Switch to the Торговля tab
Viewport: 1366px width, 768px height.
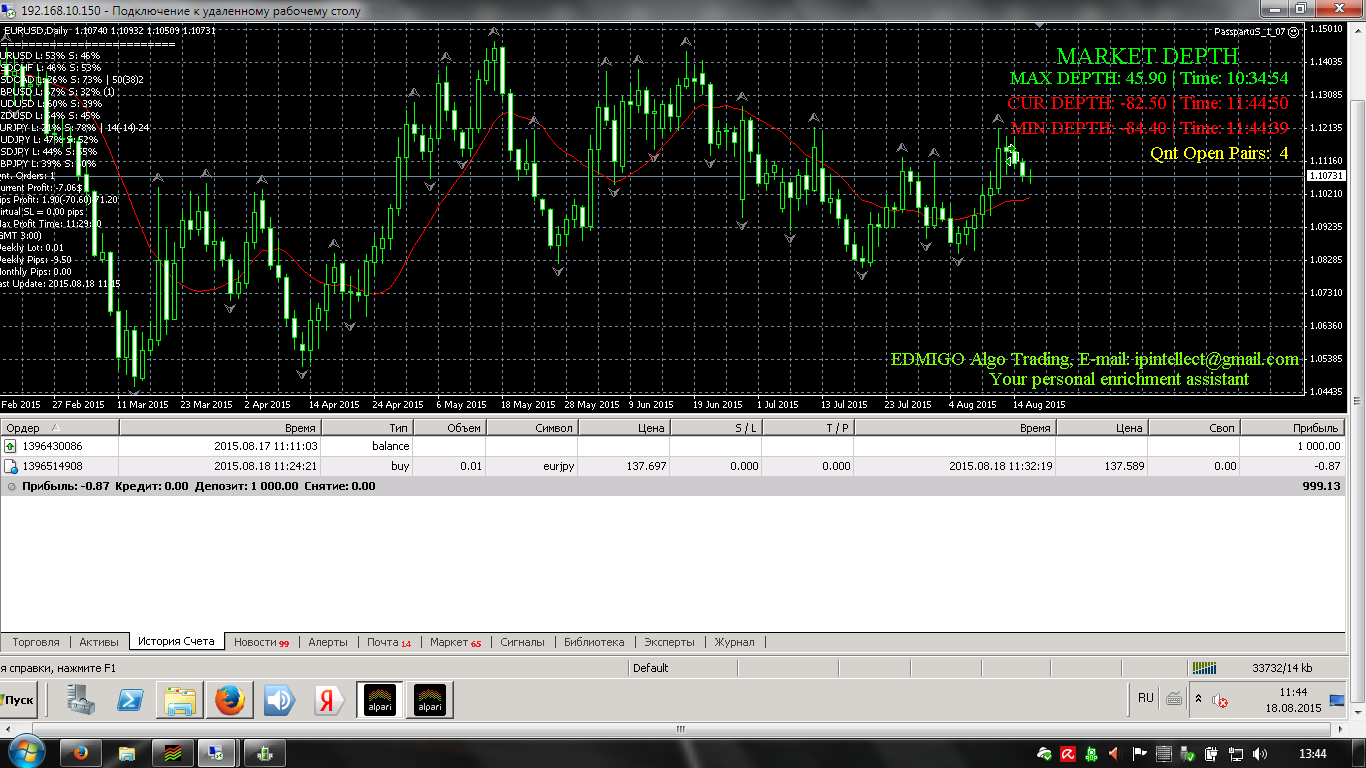click(37, 642)
